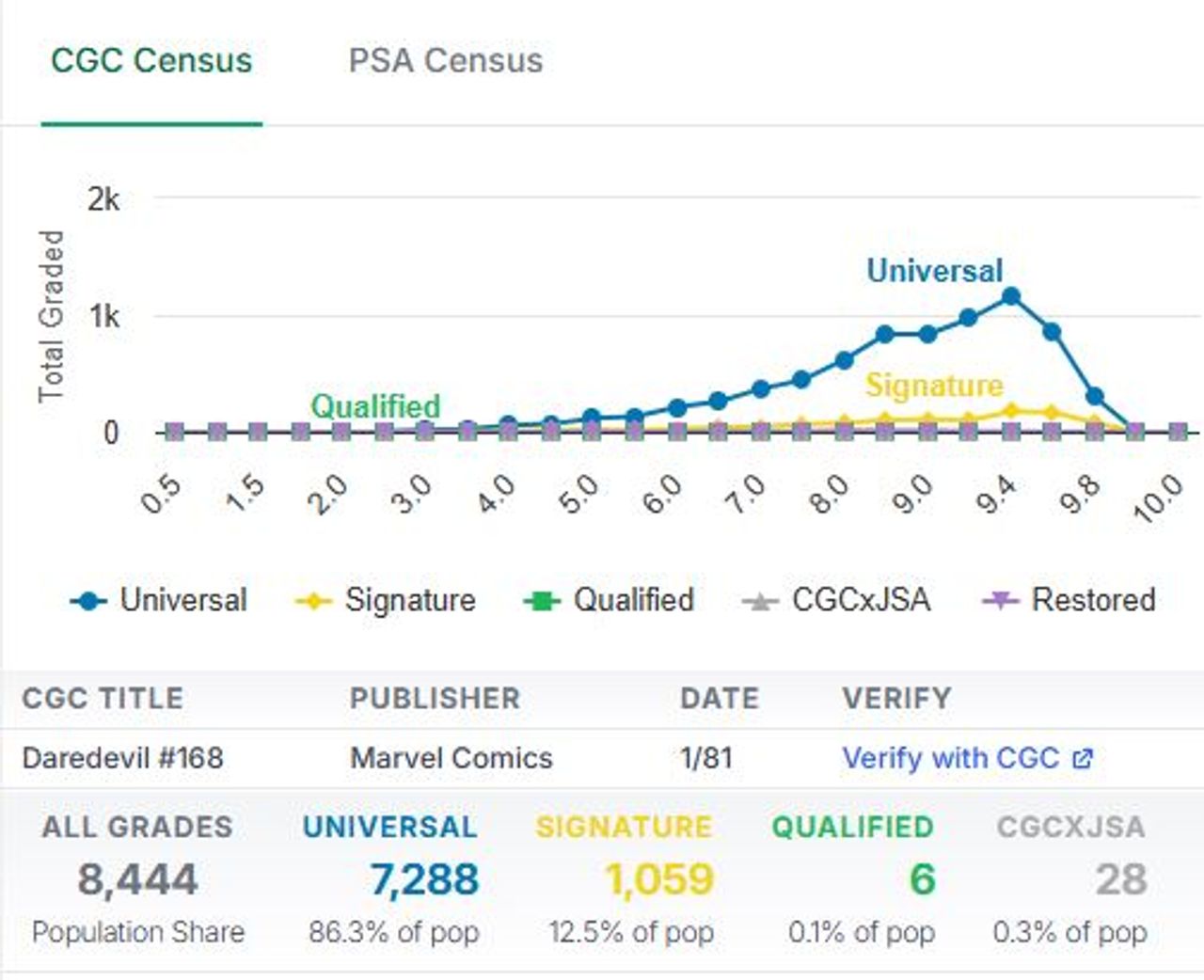Click the Universal peak point at 9.4

pos(1011,297)
